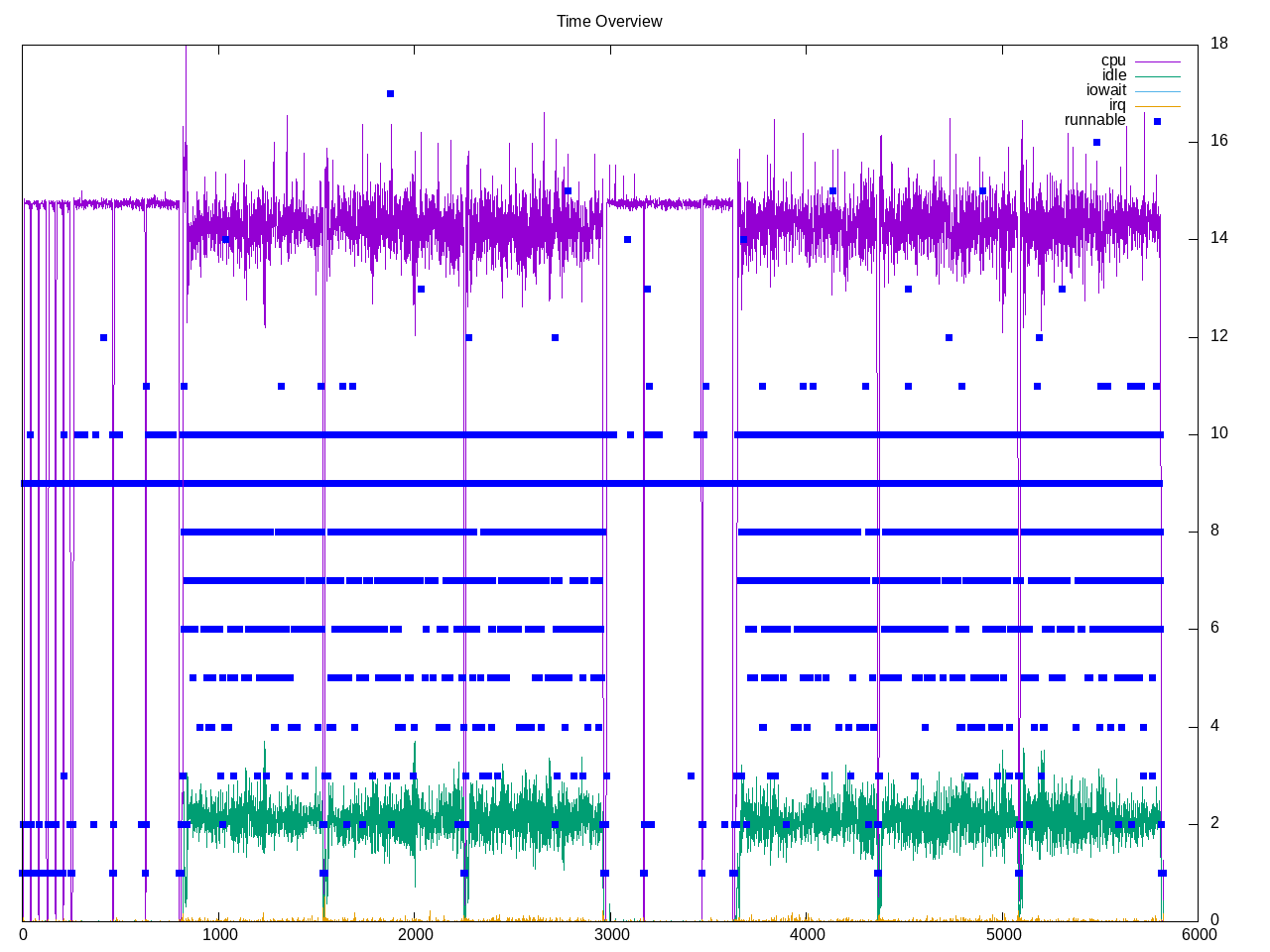This screenshot has height=952, width=1270.
Task: Click the y-axis tick label 14
Action: coord(1219,238)
